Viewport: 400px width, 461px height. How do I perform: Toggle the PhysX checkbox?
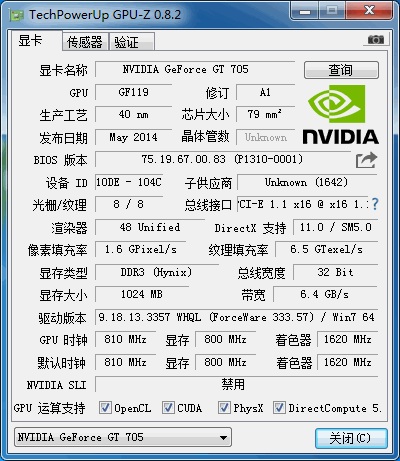[224, 407]
